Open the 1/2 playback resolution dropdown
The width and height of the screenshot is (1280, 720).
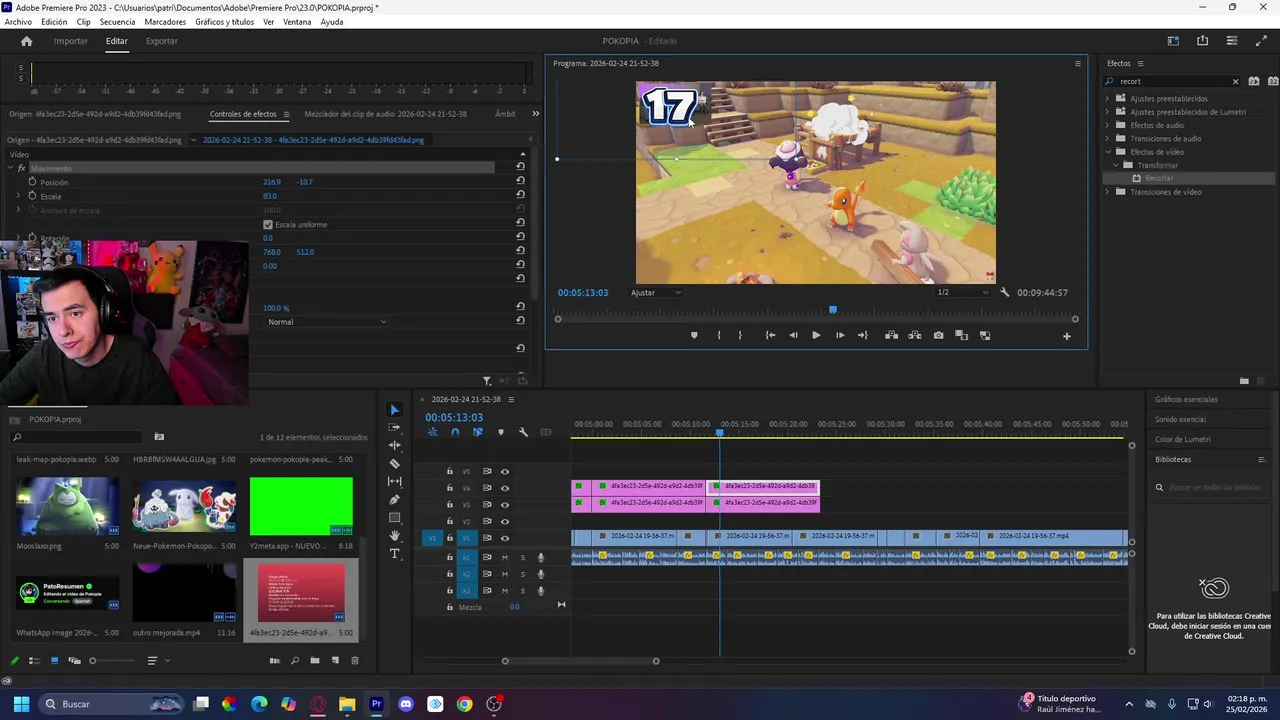pos(962,293)
